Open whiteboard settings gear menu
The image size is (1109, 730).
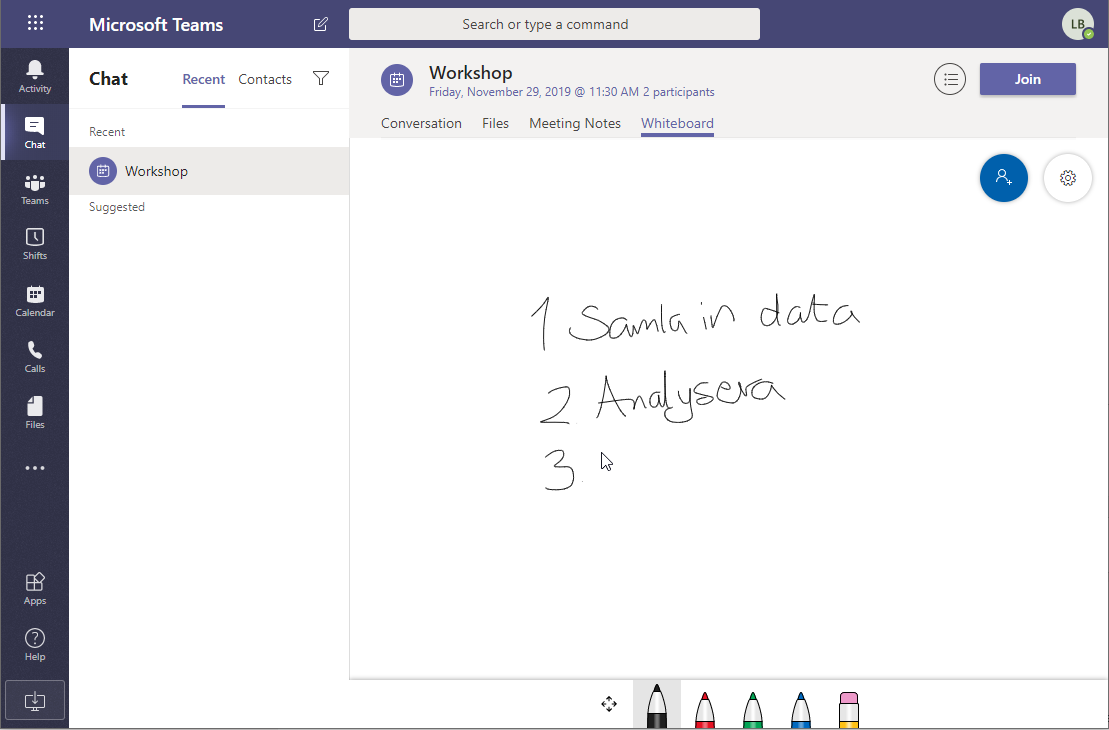pyautogui.click(x=1067, y=178)
